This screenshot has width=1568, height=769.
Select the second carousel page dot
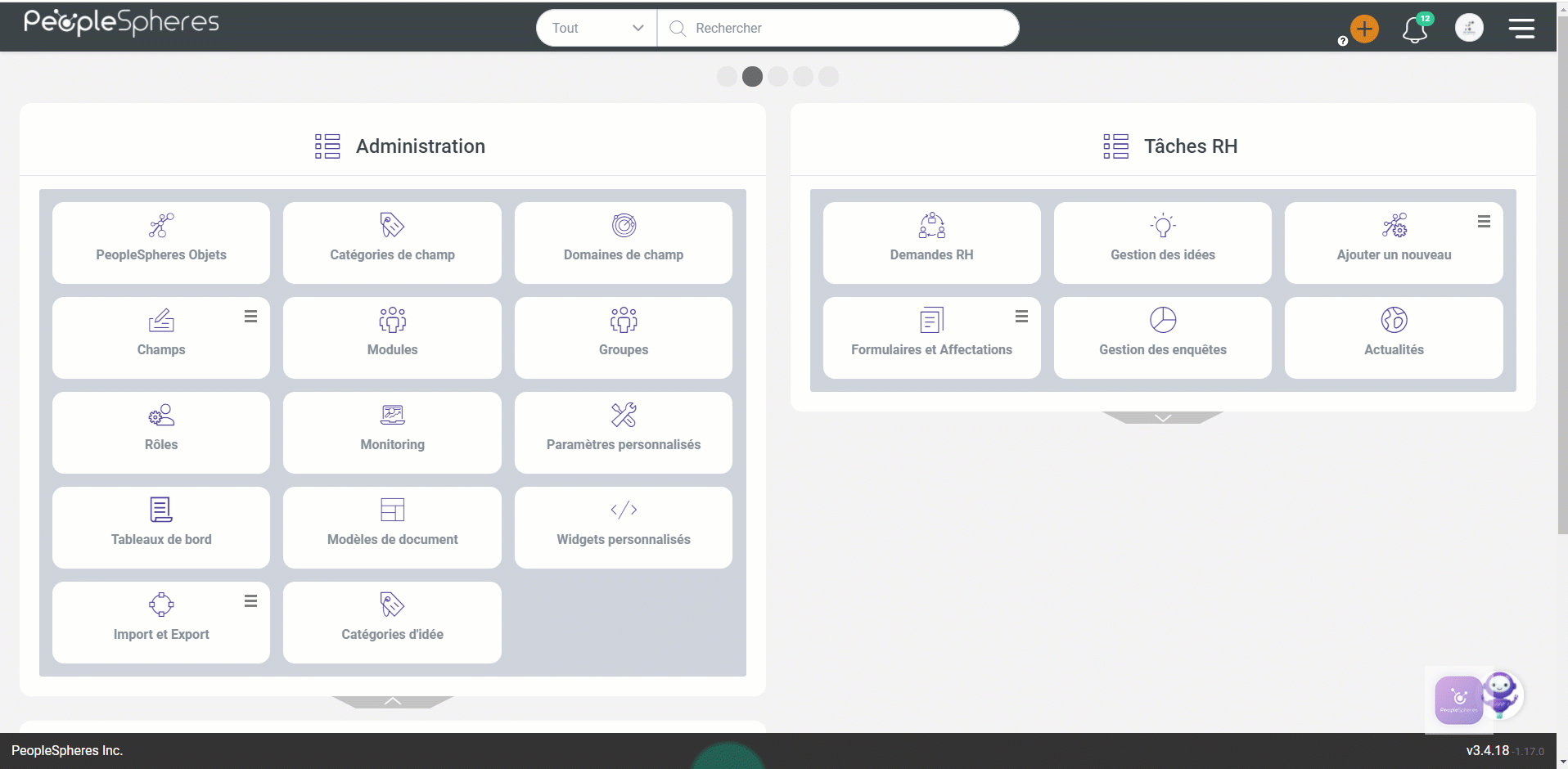pos(752,76)
